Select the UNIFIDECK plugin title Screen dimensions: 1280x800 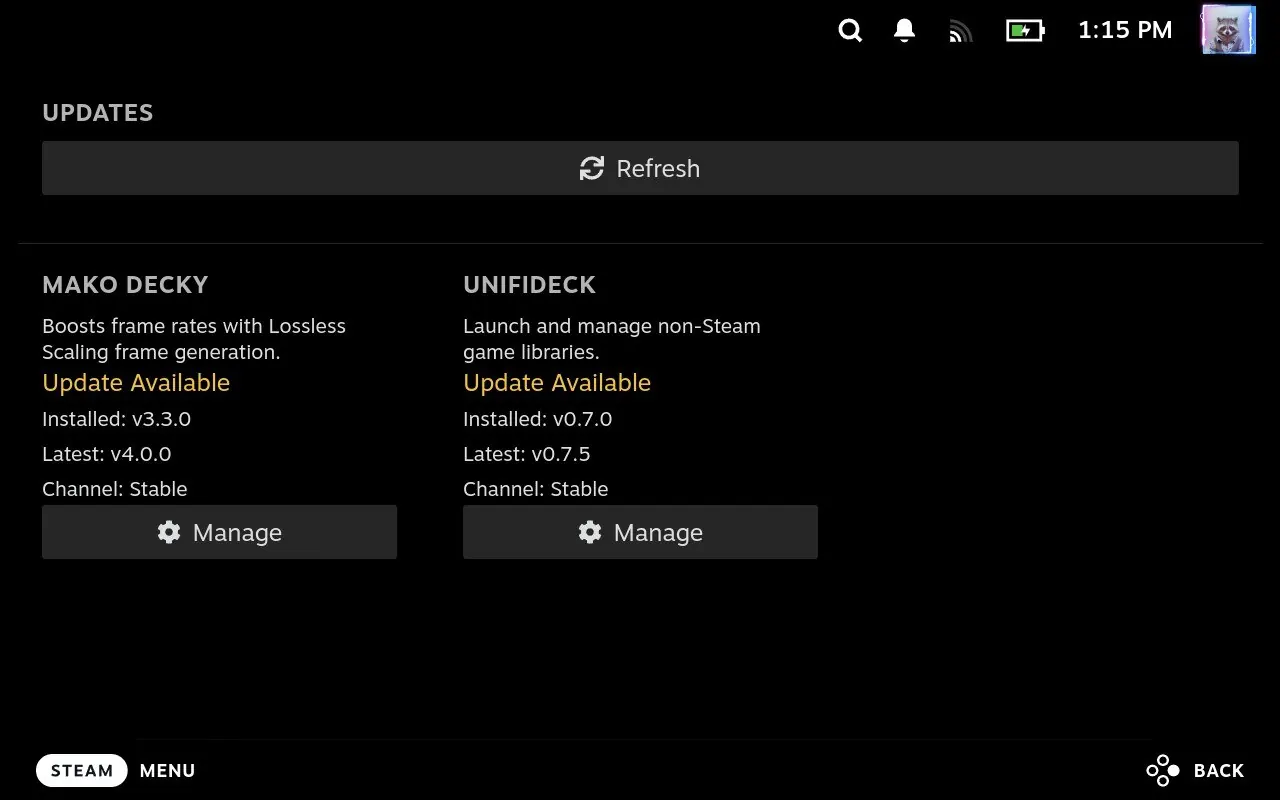pyautogui.click(x=529, y=285)
